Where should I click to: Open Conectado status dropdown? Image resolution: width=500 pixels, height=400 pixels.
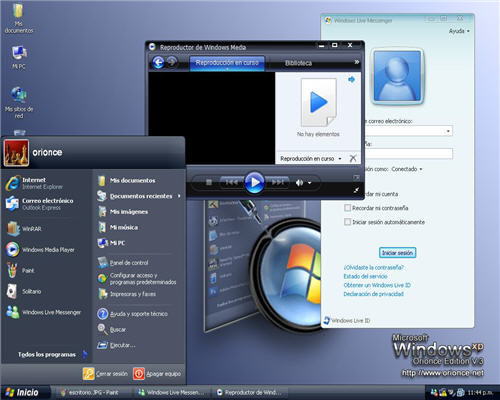[407, 169]
